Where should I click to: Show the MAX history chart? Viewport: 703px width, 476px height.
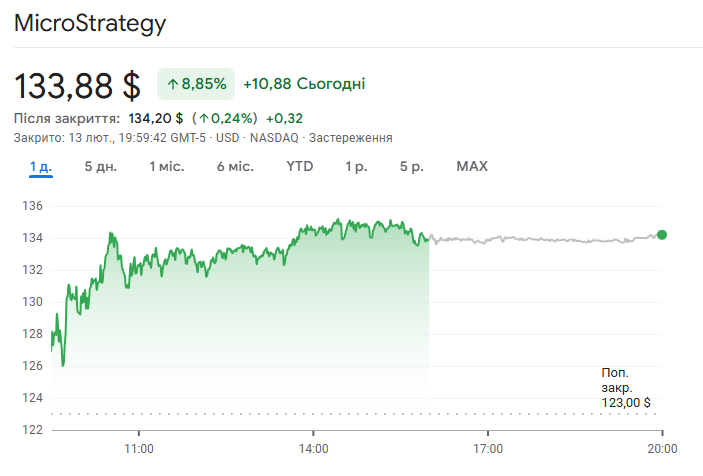pyautogui.click(x=472, y=166)
